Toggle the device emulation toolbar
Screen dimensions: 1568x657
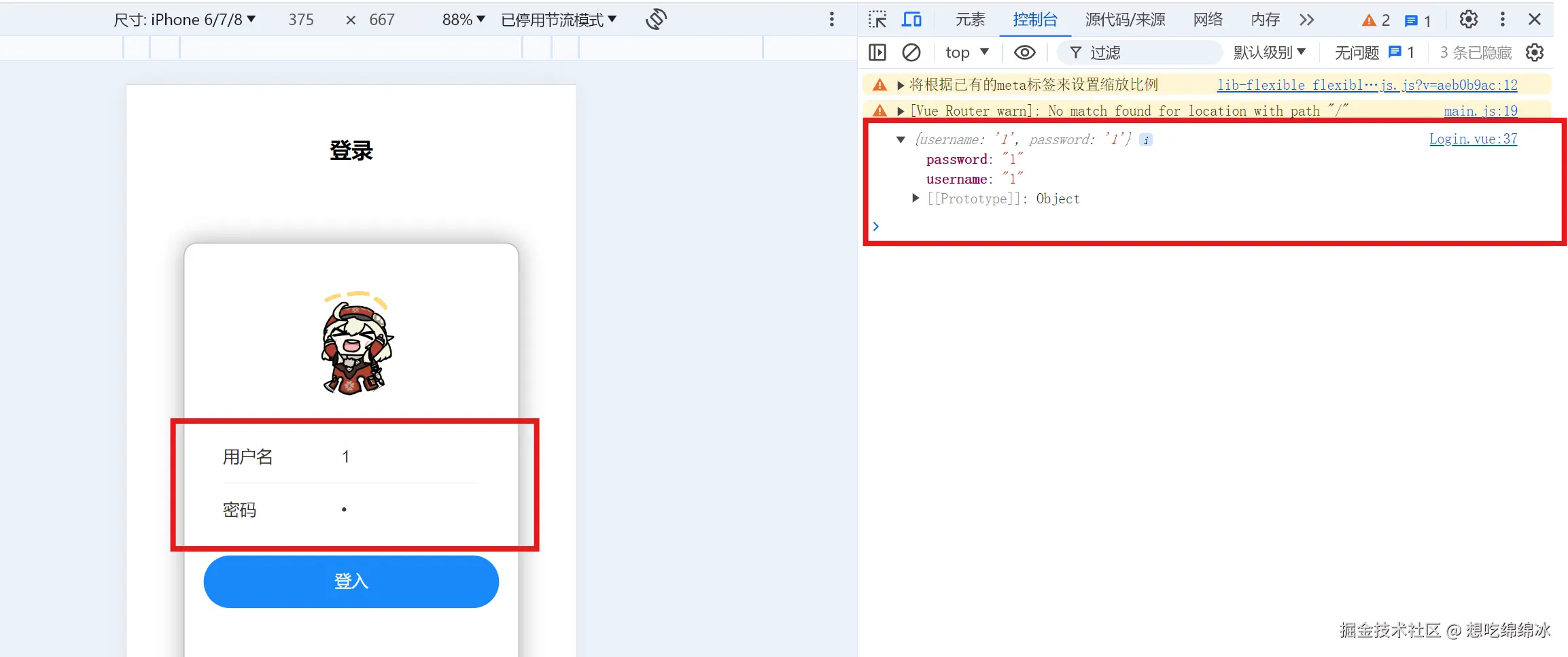(912, 19)
